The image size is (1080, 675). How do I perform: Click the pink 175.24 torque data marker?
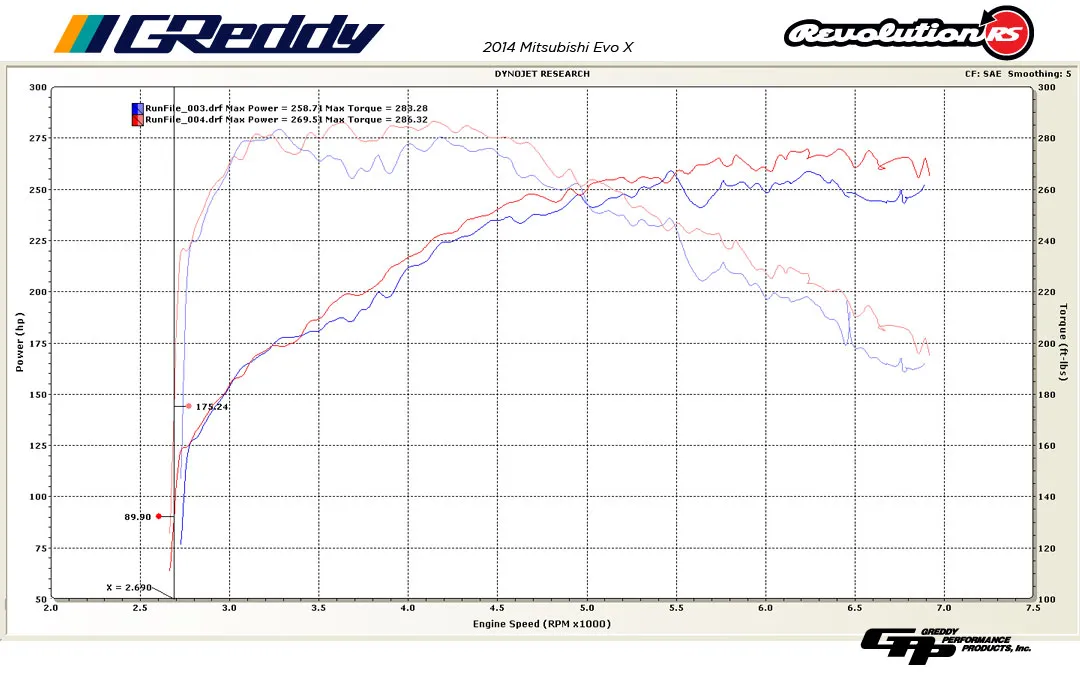[188, 406]
